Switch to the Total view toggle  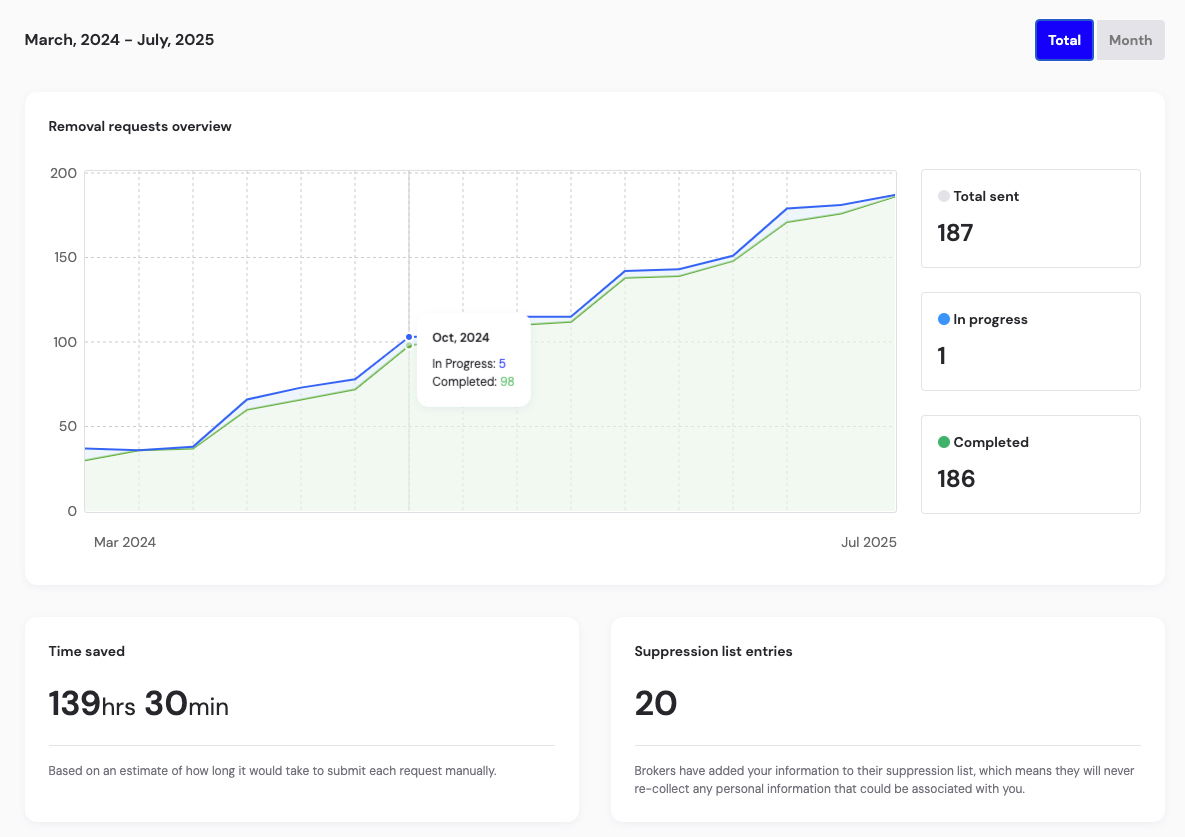[1064, 40]
